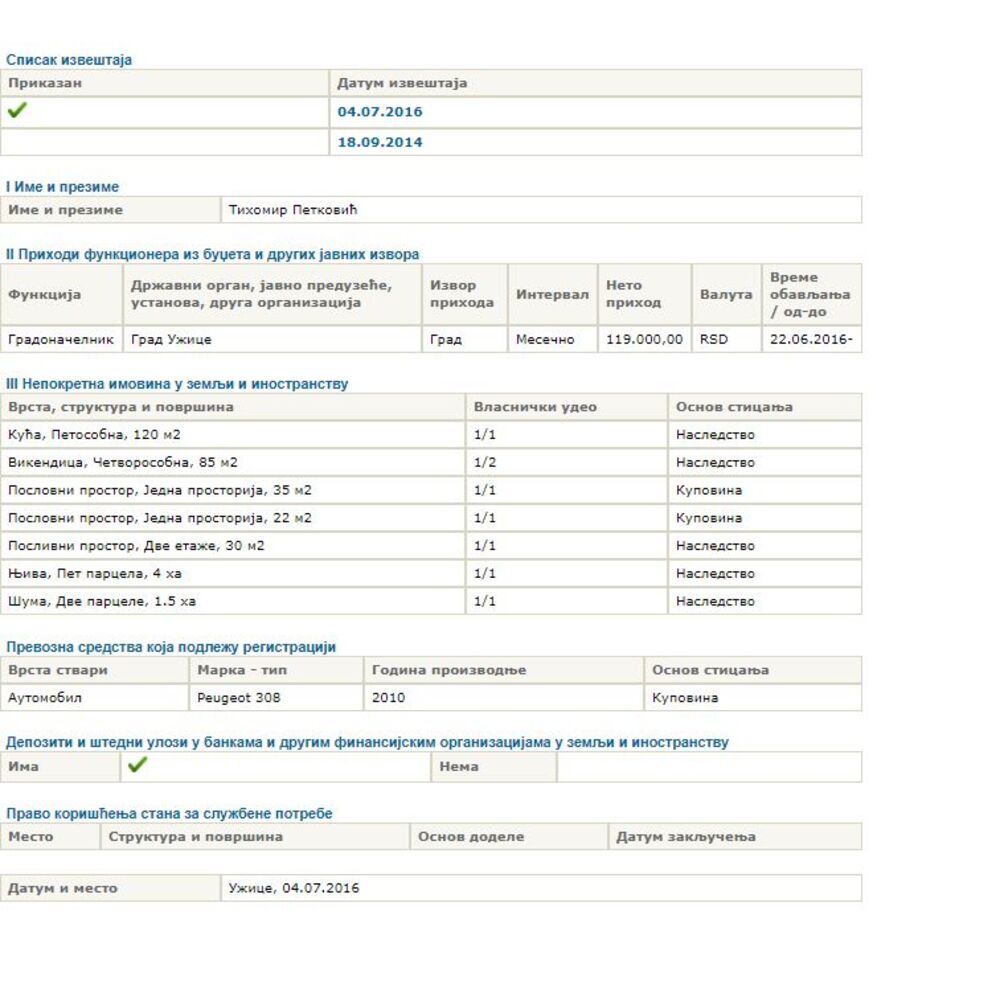Select the Викендица, Четворособна, 85 м2 row
The image size is (1000, 997).
click(123, 463)
